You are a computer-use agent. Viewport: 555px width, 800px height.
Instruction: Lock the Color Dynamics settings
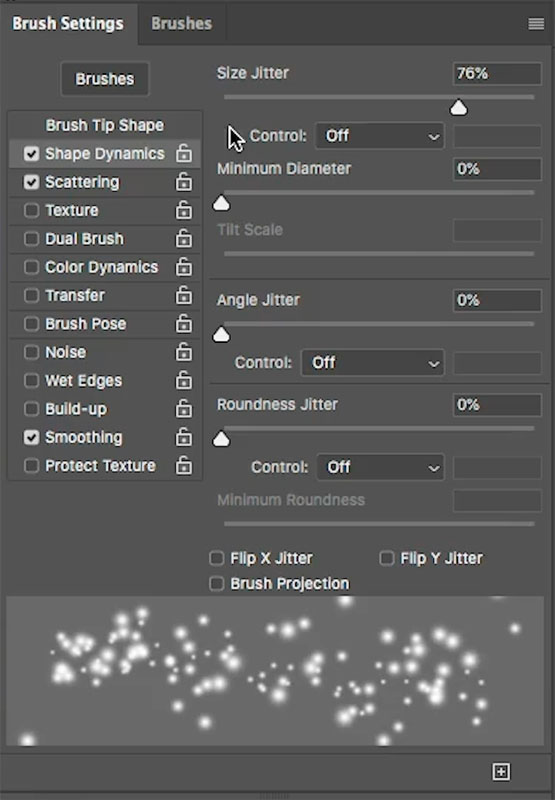pos(184,267)
